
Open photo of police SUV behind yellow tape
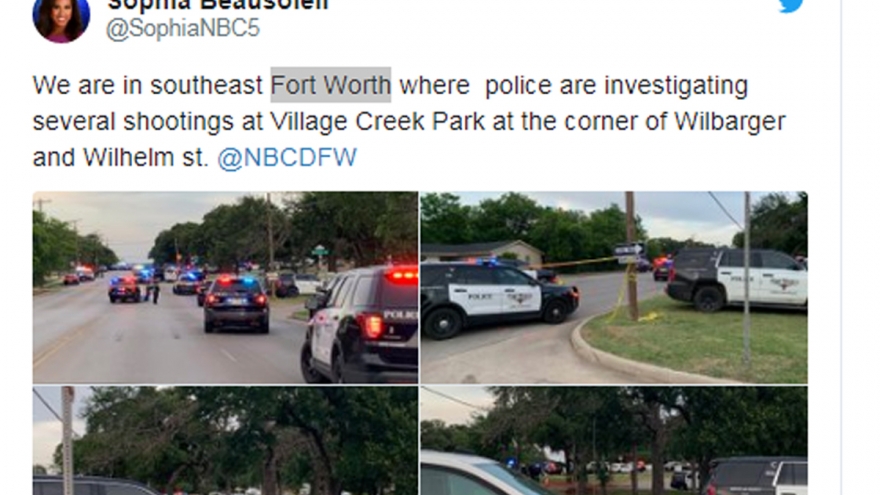click(x=614, y=287)
